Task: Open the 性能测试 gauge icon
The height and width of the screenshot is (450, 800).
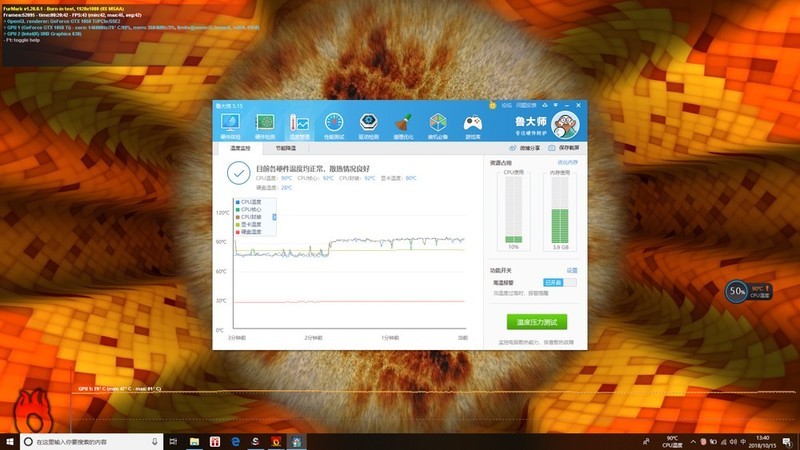Action: click(334, 126)
